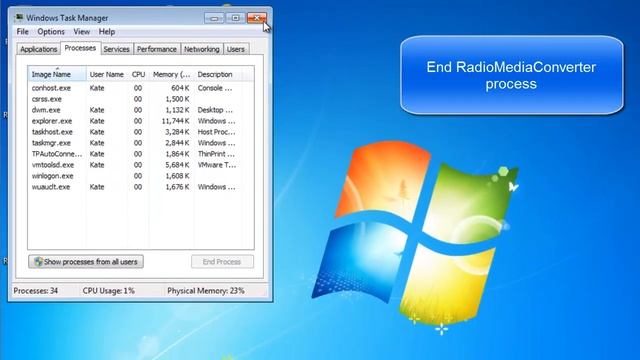Click Processes: 34 in status bar
Screen dimensions: 640x360
(x=36, y=291)
